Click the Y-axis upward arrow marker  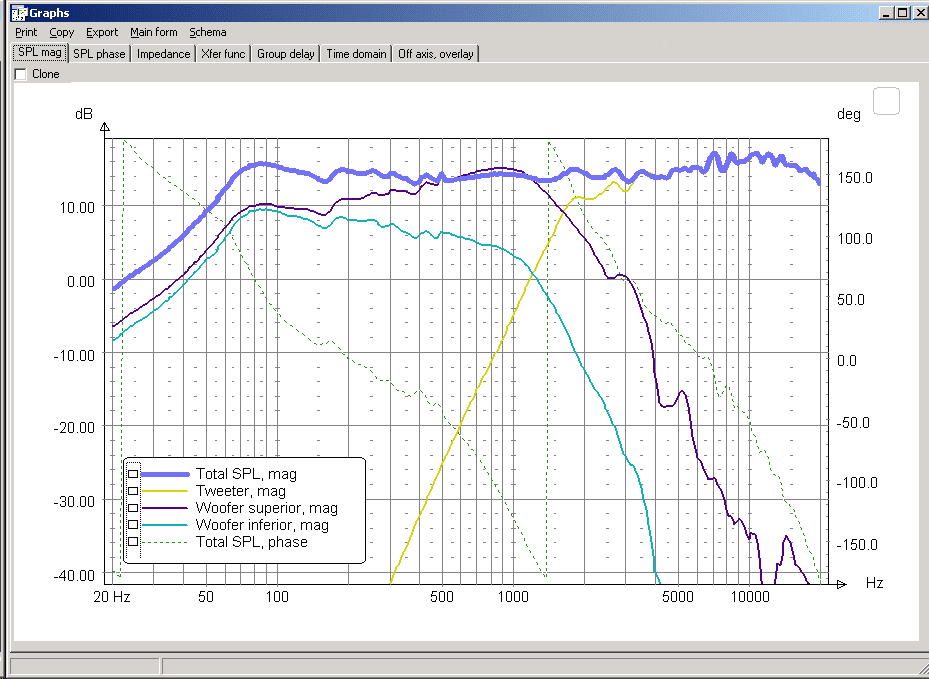(x=105, y=127)
